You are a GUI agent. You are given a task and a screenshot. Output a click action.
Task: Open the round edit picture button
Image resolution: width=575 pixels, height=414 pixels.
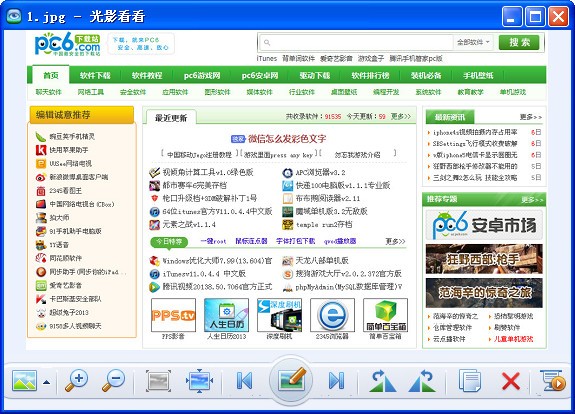pos(291,380)
